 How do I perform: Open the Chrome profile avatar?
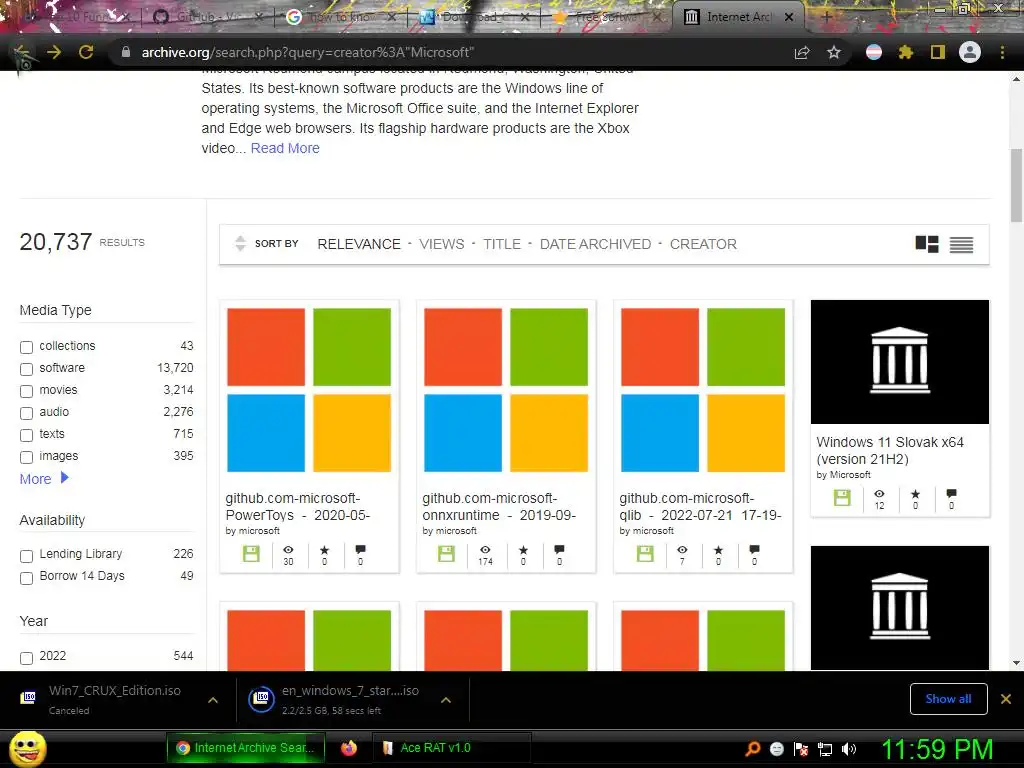[970, 52]
